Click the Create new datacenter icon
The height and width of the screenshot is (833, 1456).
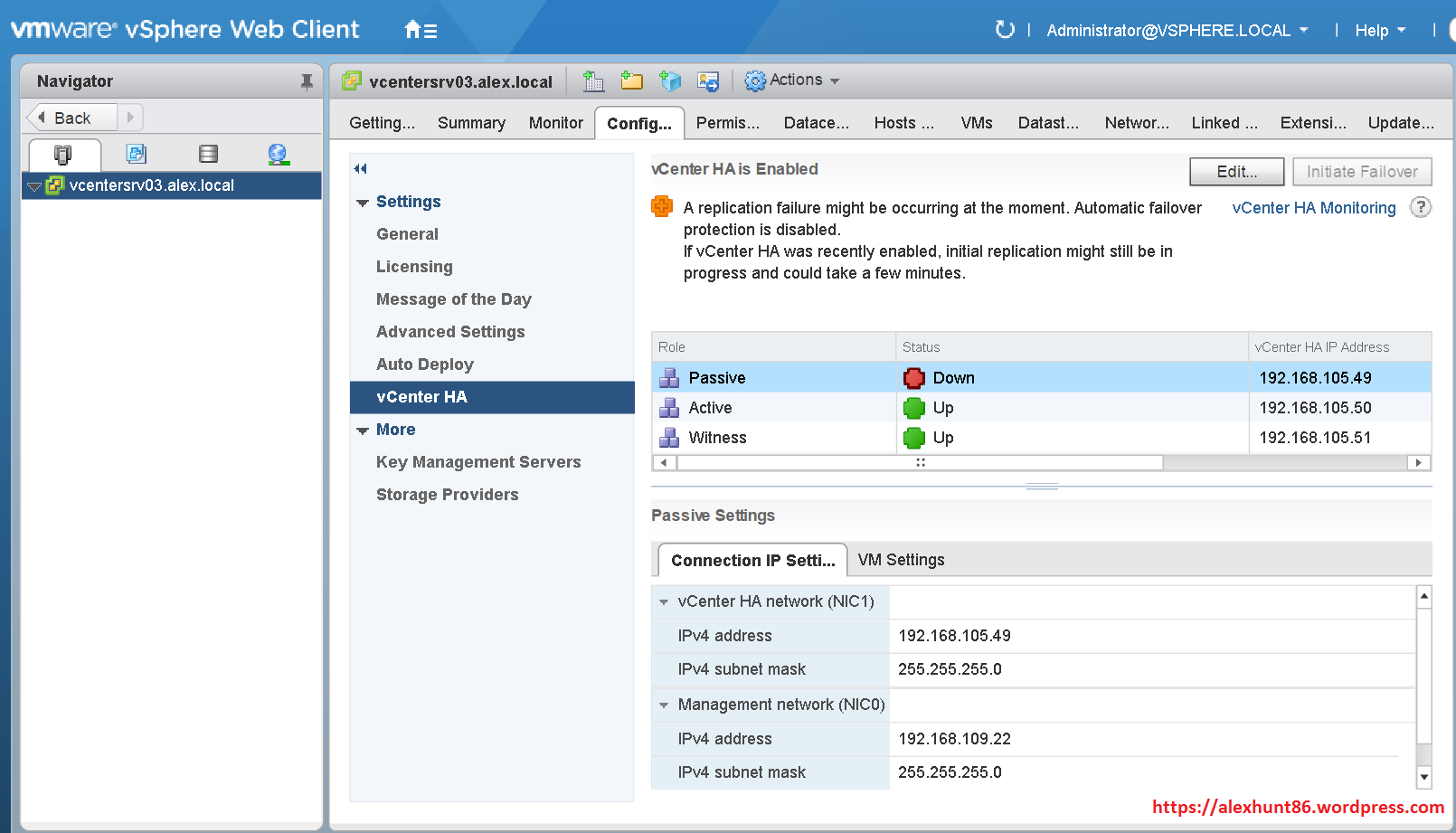[593, 81]
